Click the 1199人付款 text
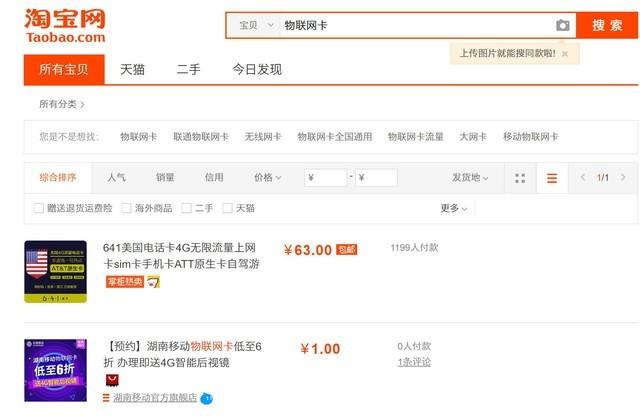Viewport: 640px width, 420px height. pyautogui.click(x=414, y=247)
